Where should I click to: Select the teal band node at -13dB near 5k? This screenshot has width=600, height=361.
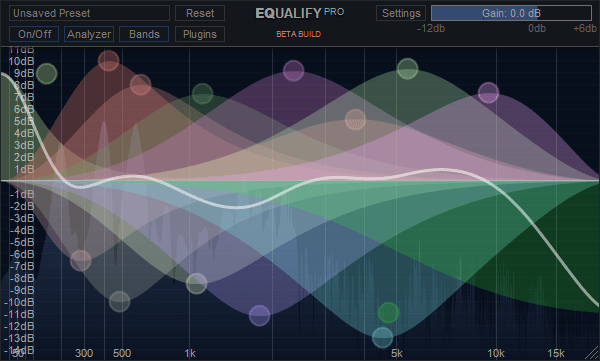tap(383, 338)
